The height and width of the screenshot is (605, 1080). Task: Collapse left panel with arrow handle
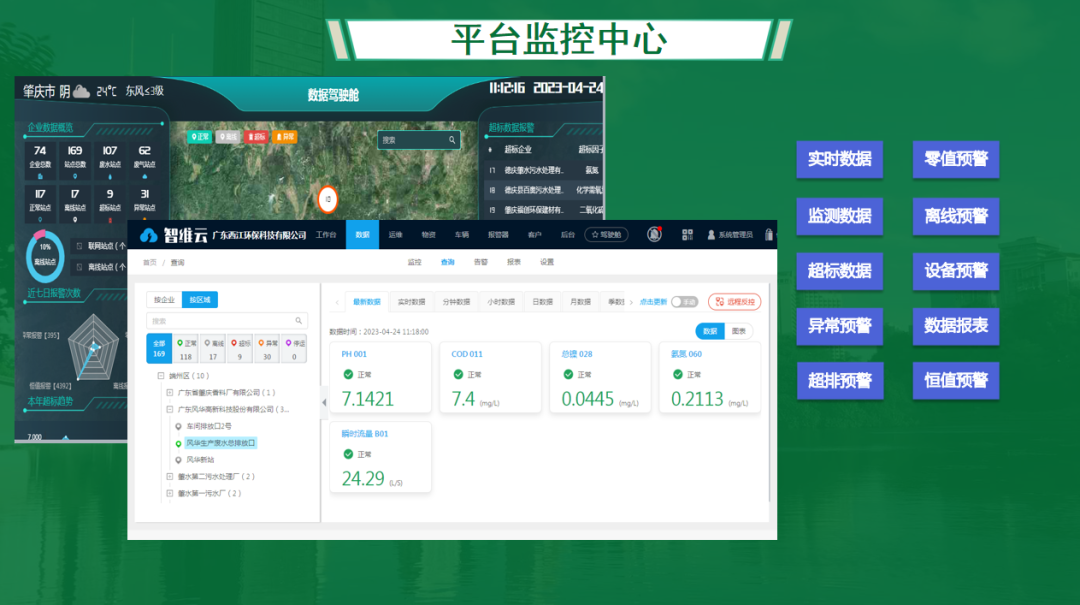(x=323, y=402)
